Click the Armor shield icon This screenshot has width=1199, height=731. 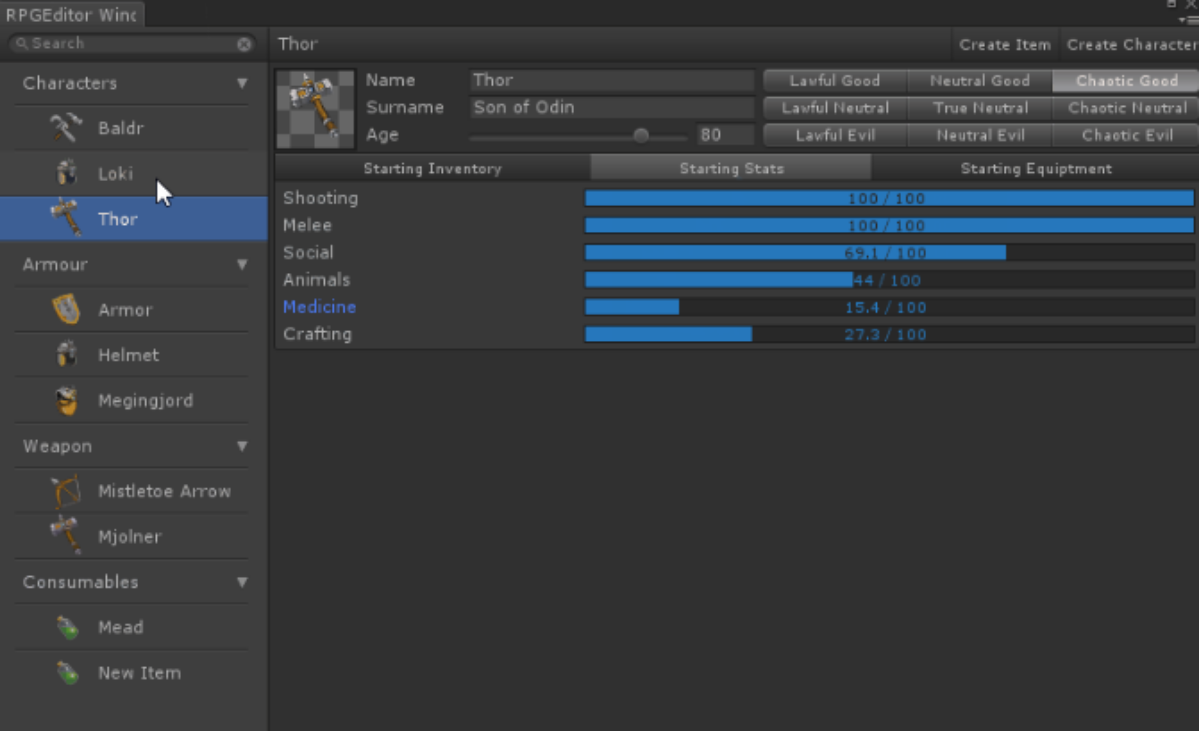click(x=67, y=309)
